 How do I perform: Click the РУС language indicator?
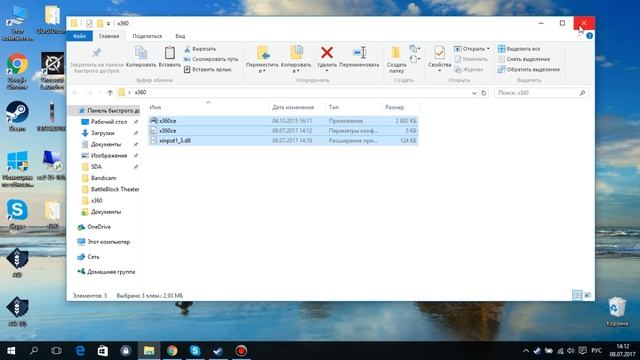596,351
